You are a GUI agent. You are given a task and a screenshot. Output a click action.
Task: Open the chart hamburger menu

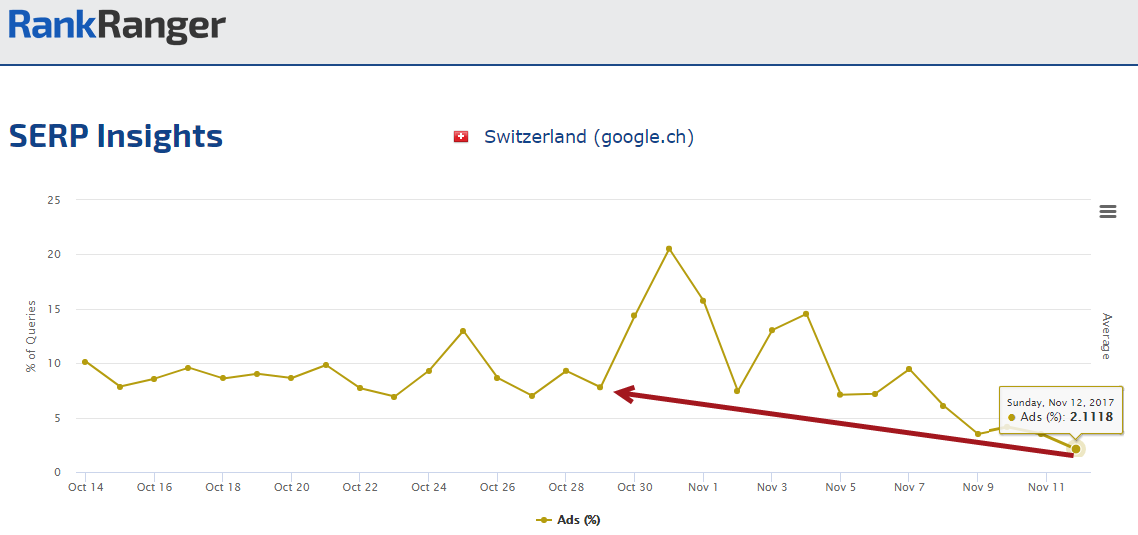[x=1107, y=211]
